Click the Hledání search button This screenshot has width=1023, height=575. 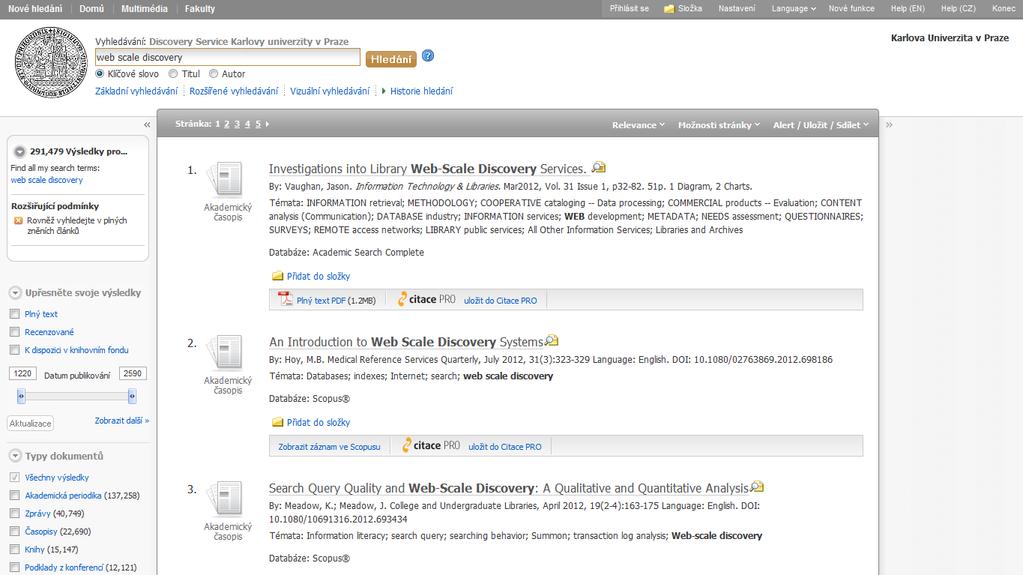(391, 59)
